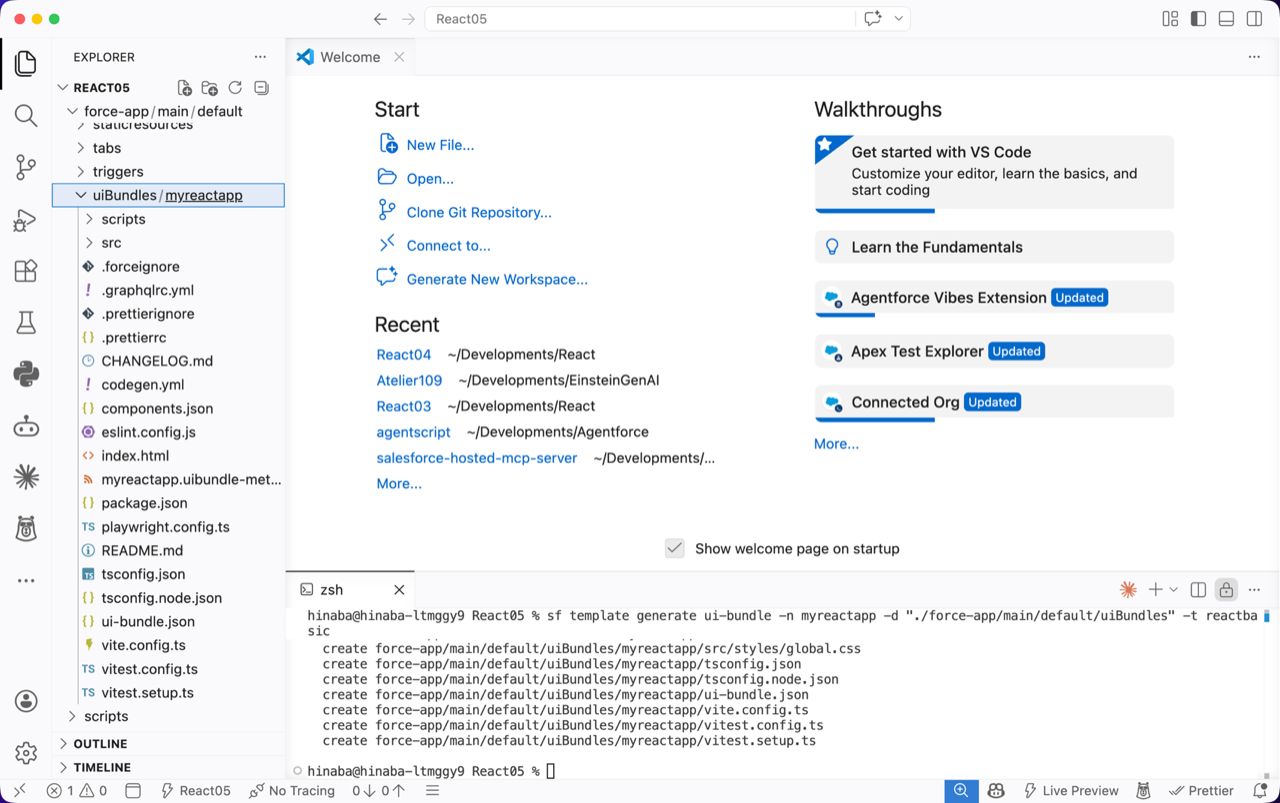Toggle the bottom panel visibility
This screenshot has height=803, width=1280.
click(1226, 19)
